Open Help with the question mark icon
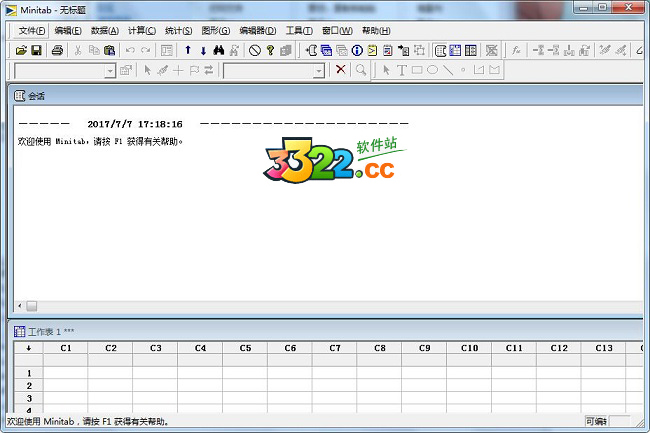Image resolution: width=650 pixels, height=433 pixels. pyautogui.click(x=270, y=51)
